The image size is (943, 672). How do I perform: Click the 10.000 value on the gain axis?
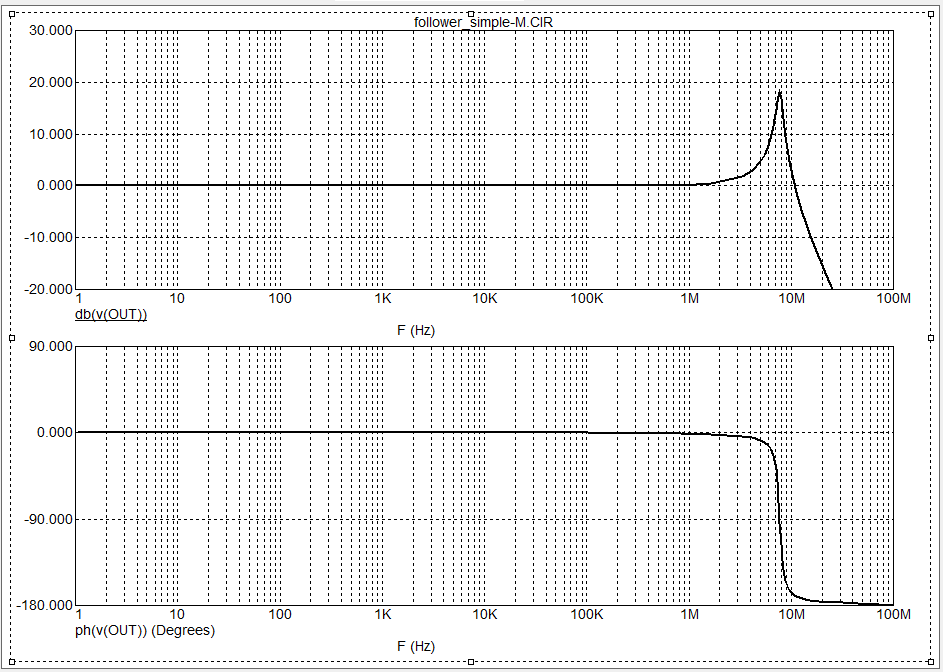[x=51, y=134]
